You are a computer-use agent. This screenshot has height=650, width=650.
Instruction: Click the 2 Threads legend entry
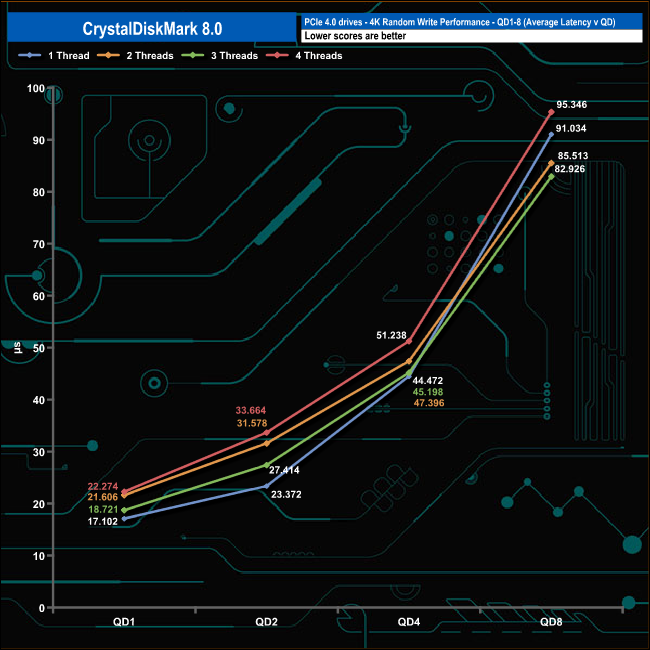[135, 56]
